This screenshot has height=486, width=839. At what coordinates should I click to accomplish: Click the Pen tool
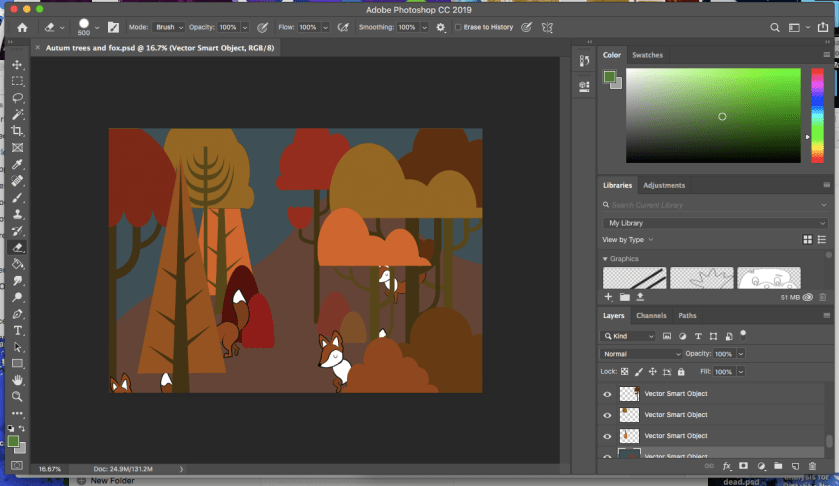[x=17, y=314]
